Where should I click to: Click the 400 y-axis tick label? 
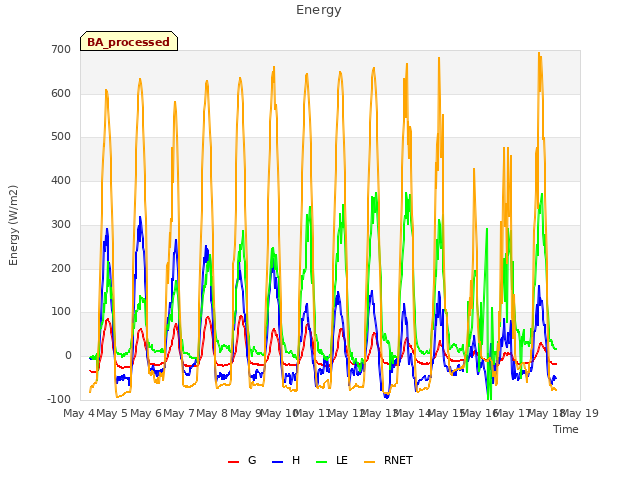click(x=61, y=180)
